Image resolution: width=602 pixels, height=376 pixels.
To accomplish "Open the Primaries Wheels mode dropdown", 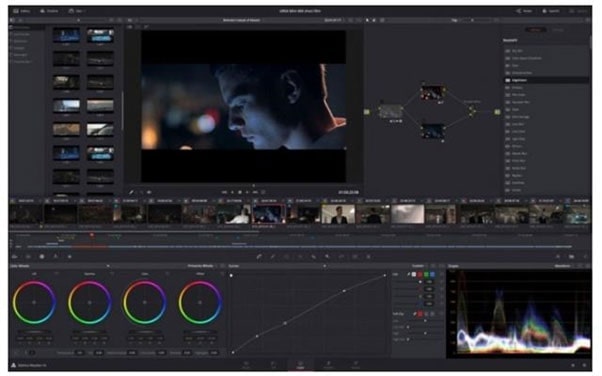I will tap(202, 266).
